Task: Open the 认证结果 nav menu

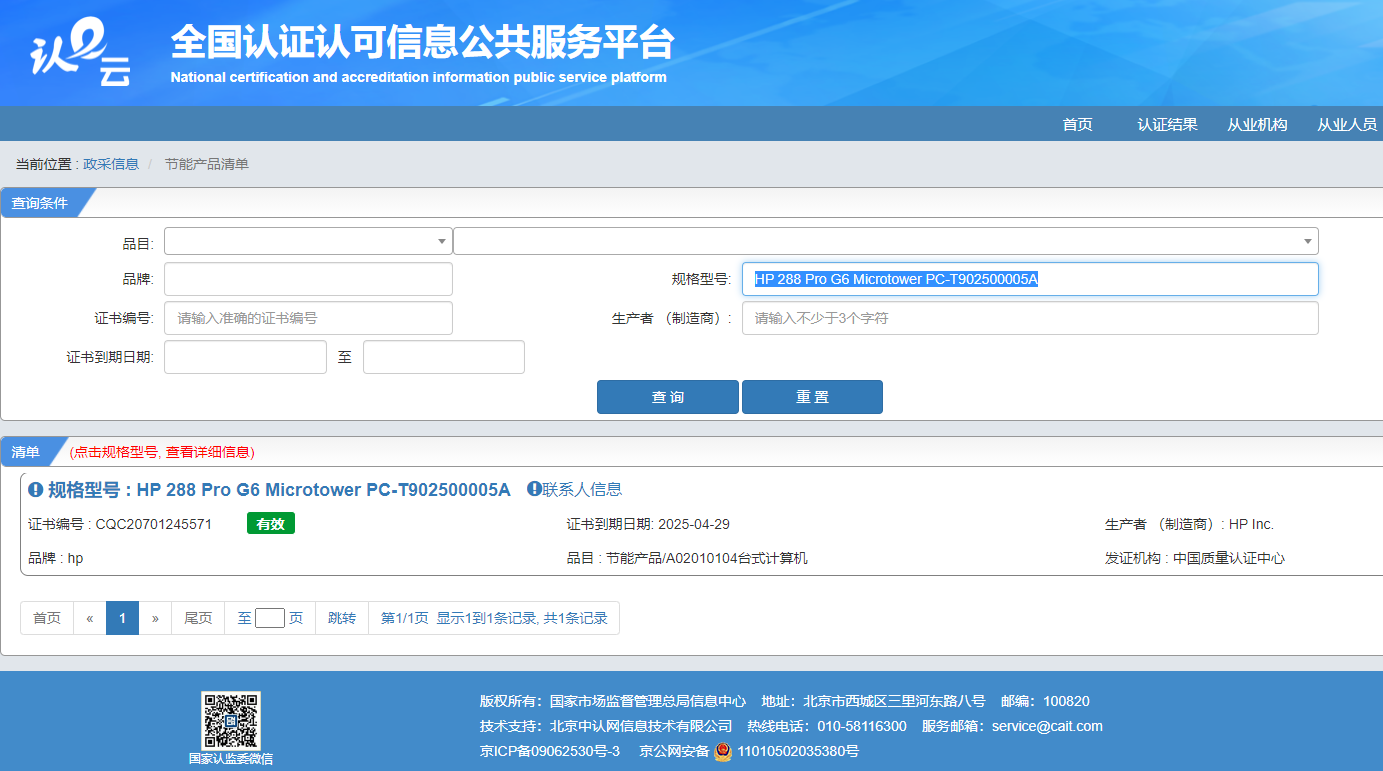Action: [1167, 124]
